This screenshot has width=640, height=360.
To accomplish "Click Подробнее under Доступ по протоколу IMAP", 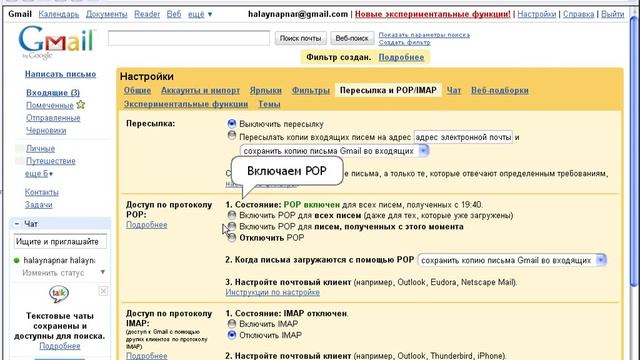I will (147, 356).
